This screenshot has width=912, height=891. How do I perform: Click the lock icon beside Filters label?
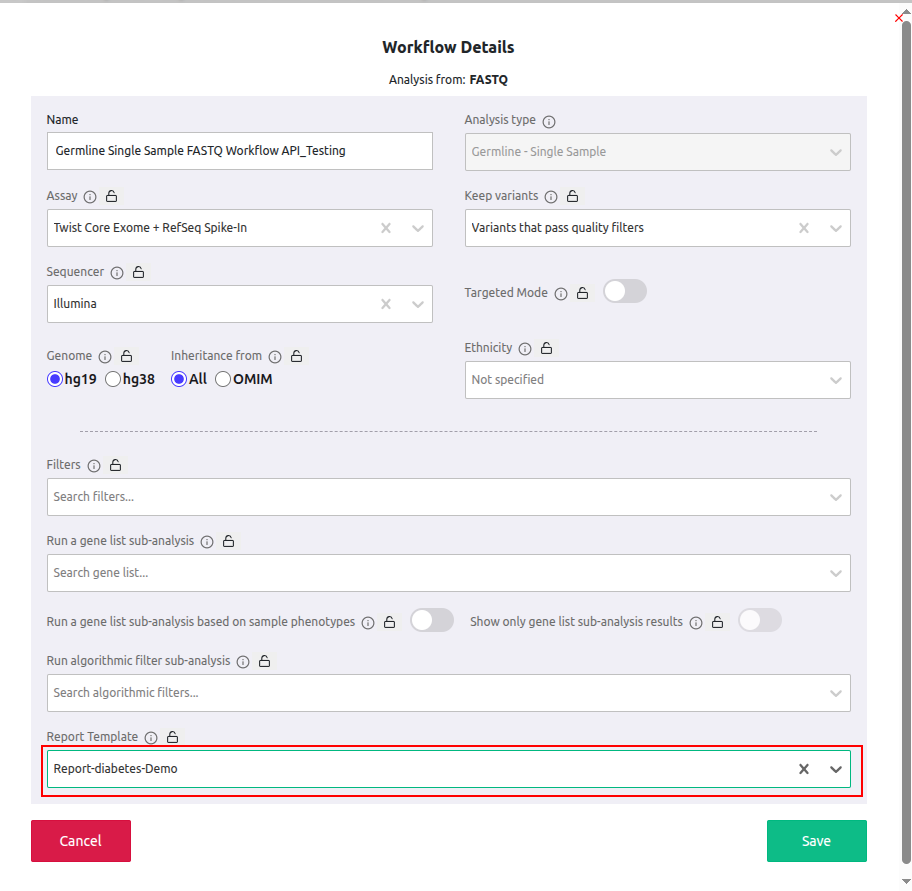115,466
